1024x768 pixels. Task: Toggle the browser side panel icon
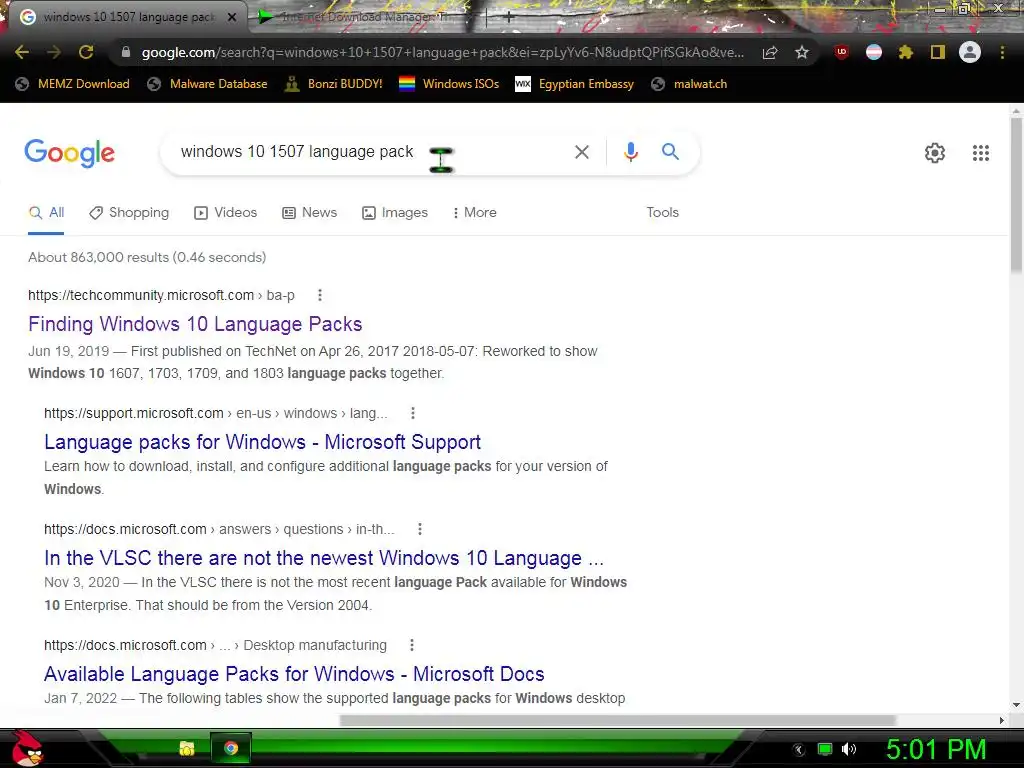(938, 52)
